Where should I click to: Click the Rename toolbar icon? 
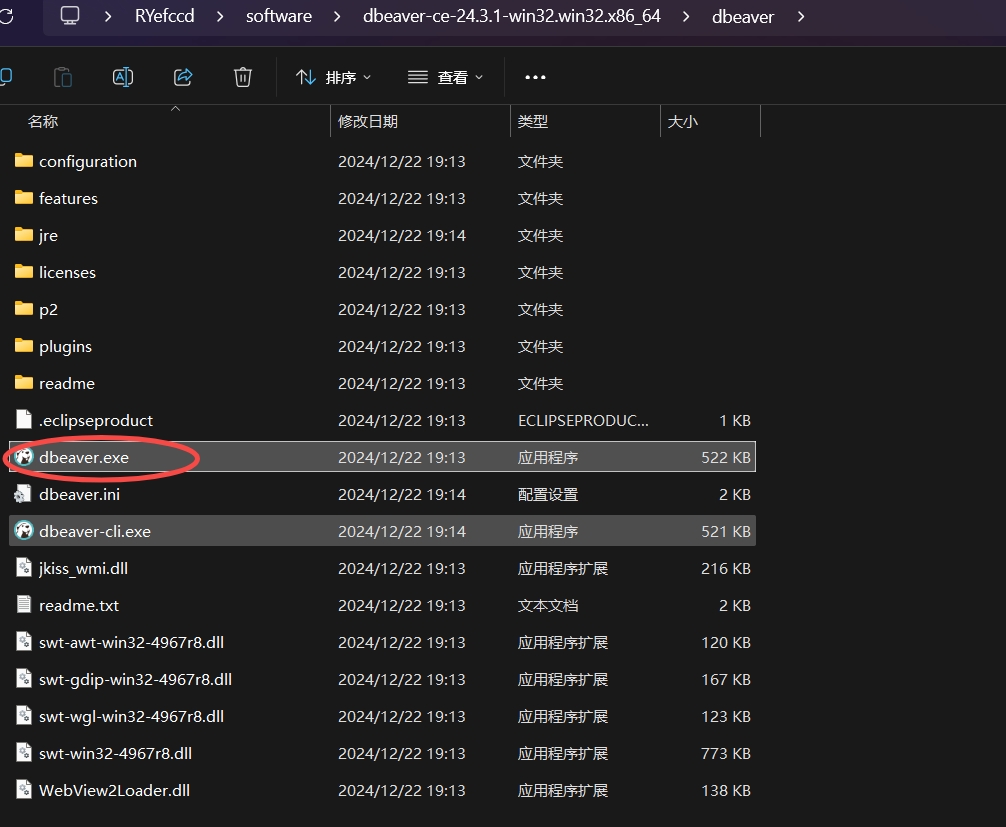click(x=123, y=77)
